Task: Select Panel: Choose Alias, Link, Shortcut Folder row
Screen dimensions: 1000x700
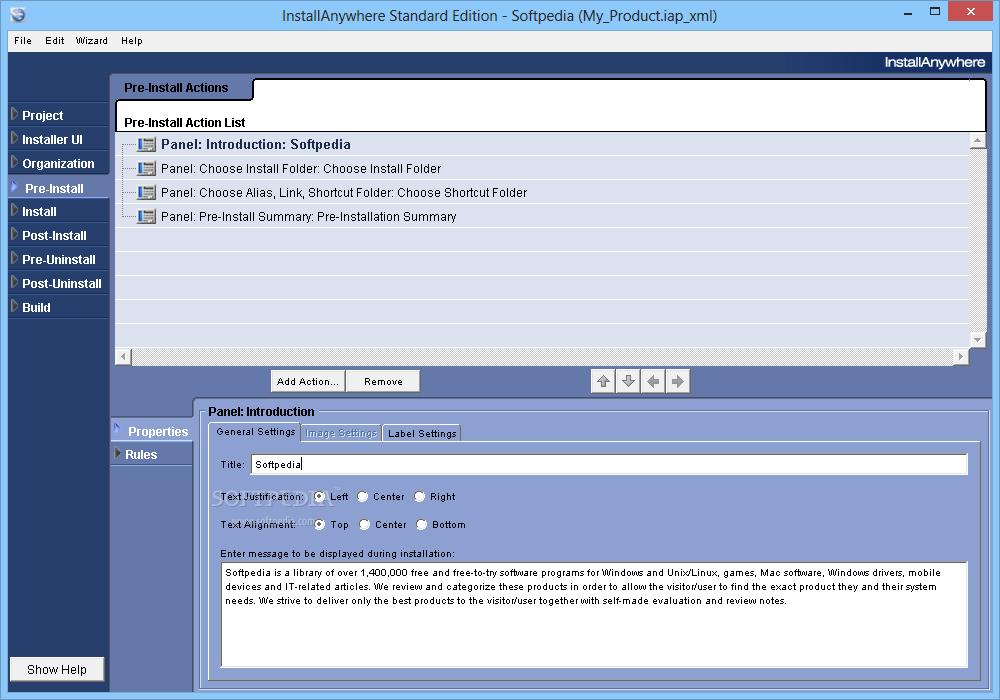Action: click(x=543, y=193)
